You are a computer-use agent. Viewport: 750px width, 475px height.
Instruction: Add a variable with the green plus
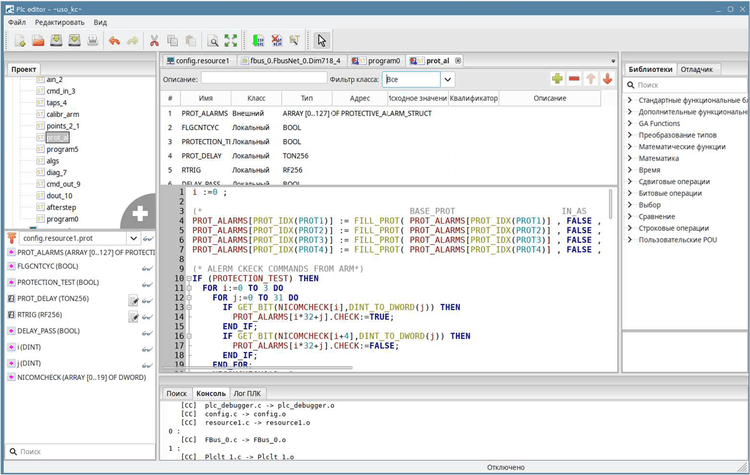tap(557, 79)
